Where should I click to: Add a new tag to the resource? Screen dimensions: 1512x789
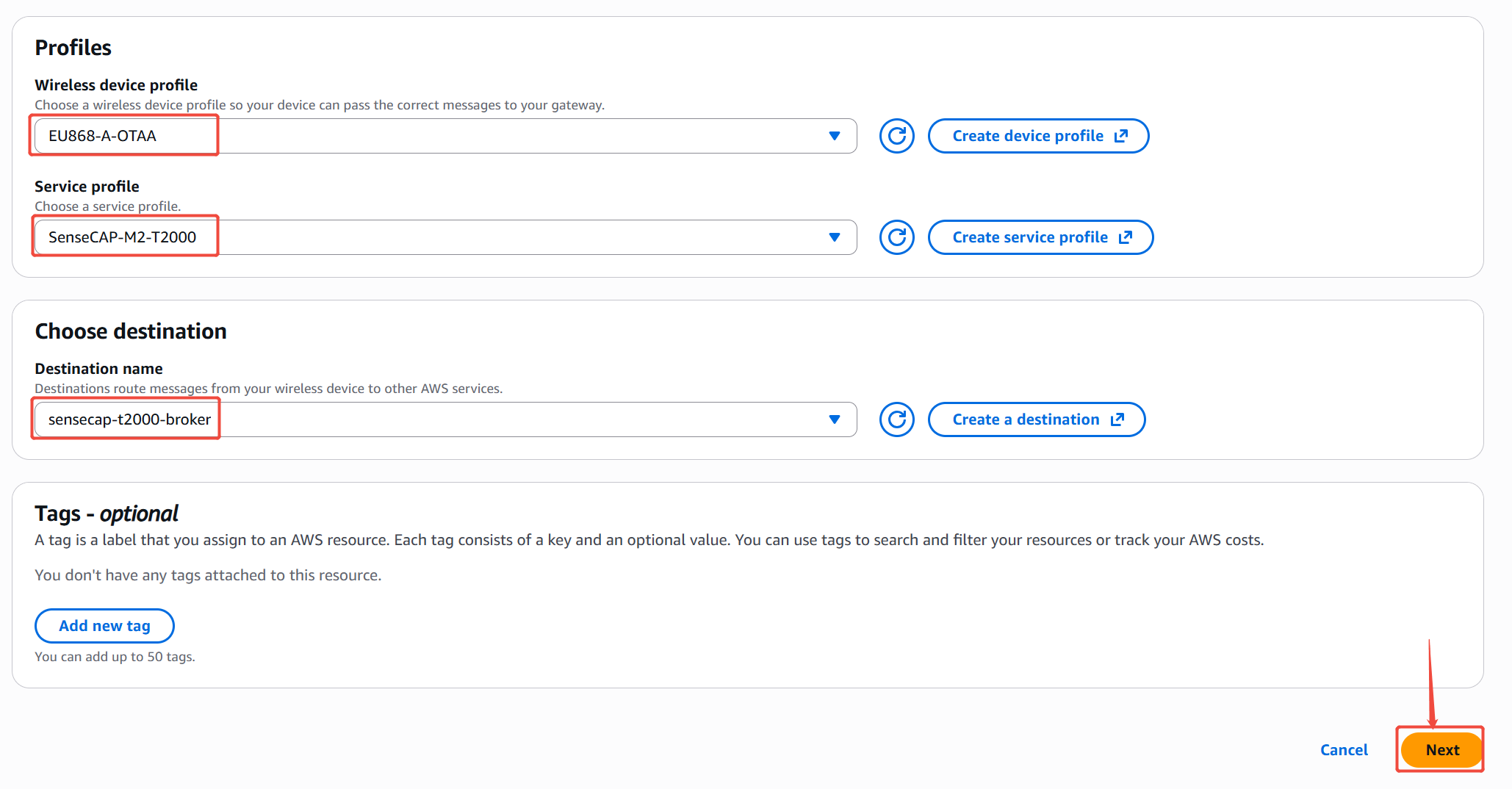point(104,626)
